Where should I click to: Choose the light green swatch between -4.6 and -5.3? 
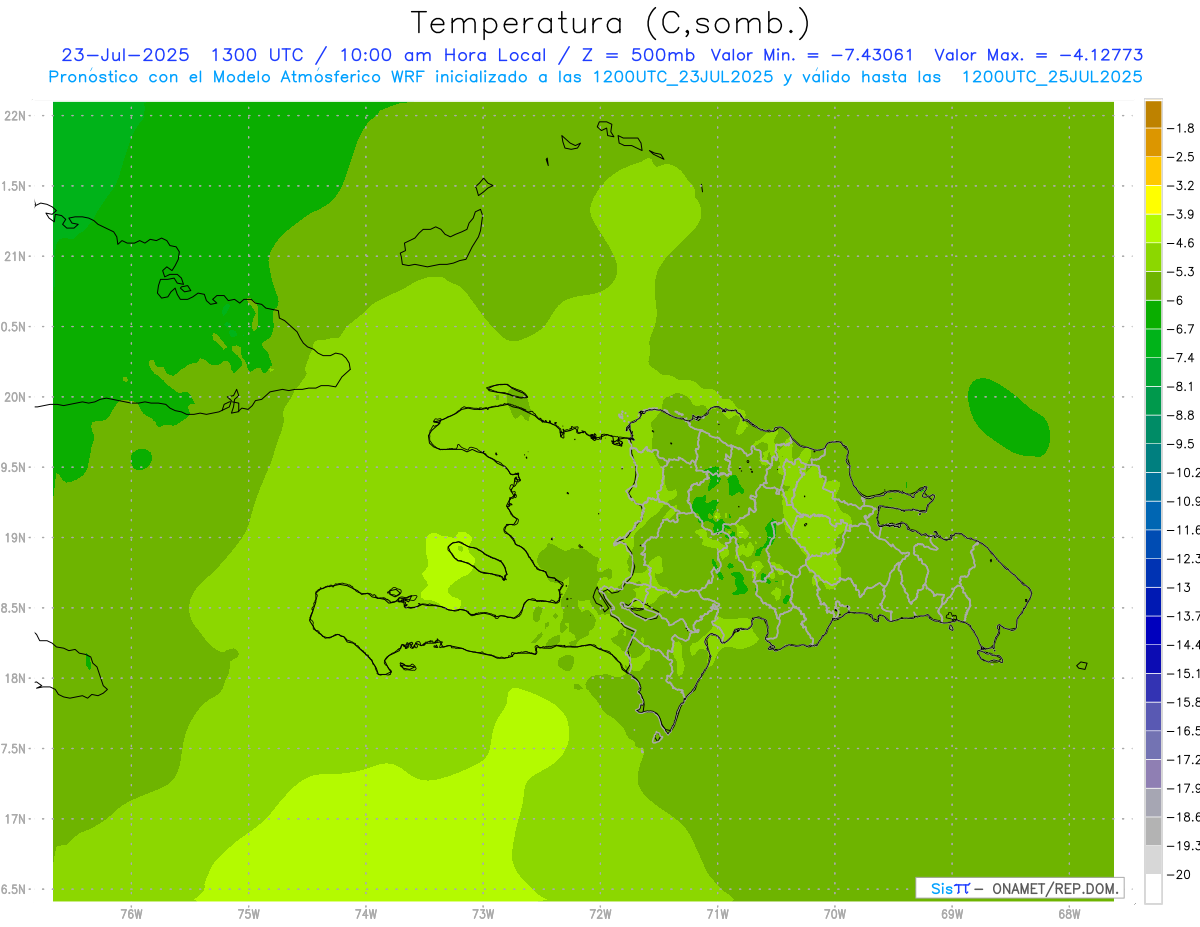pyautogui.click(x=1153, y=257)
